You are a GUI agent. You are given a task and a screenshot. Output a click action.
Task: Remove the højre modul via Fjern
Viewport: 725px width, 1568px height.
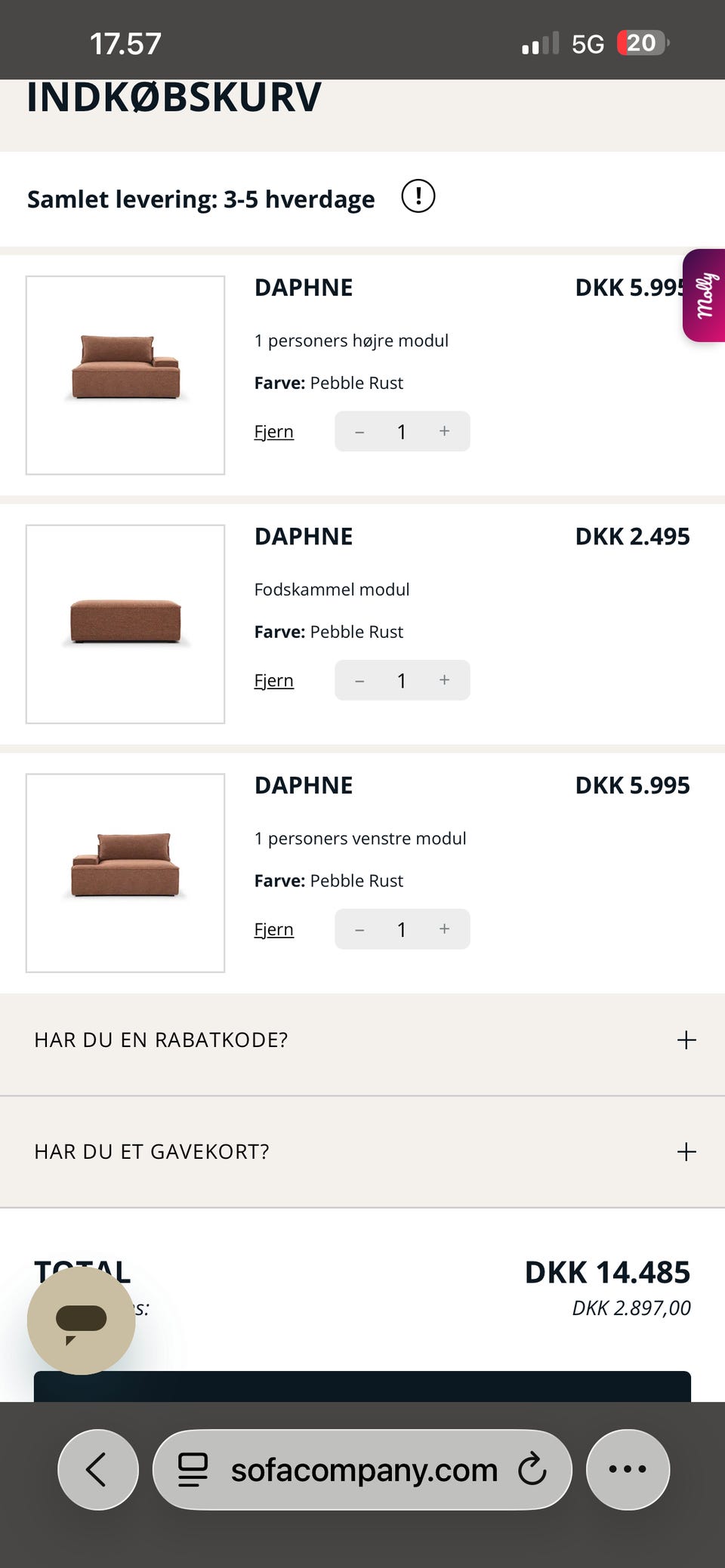point(273,432)
